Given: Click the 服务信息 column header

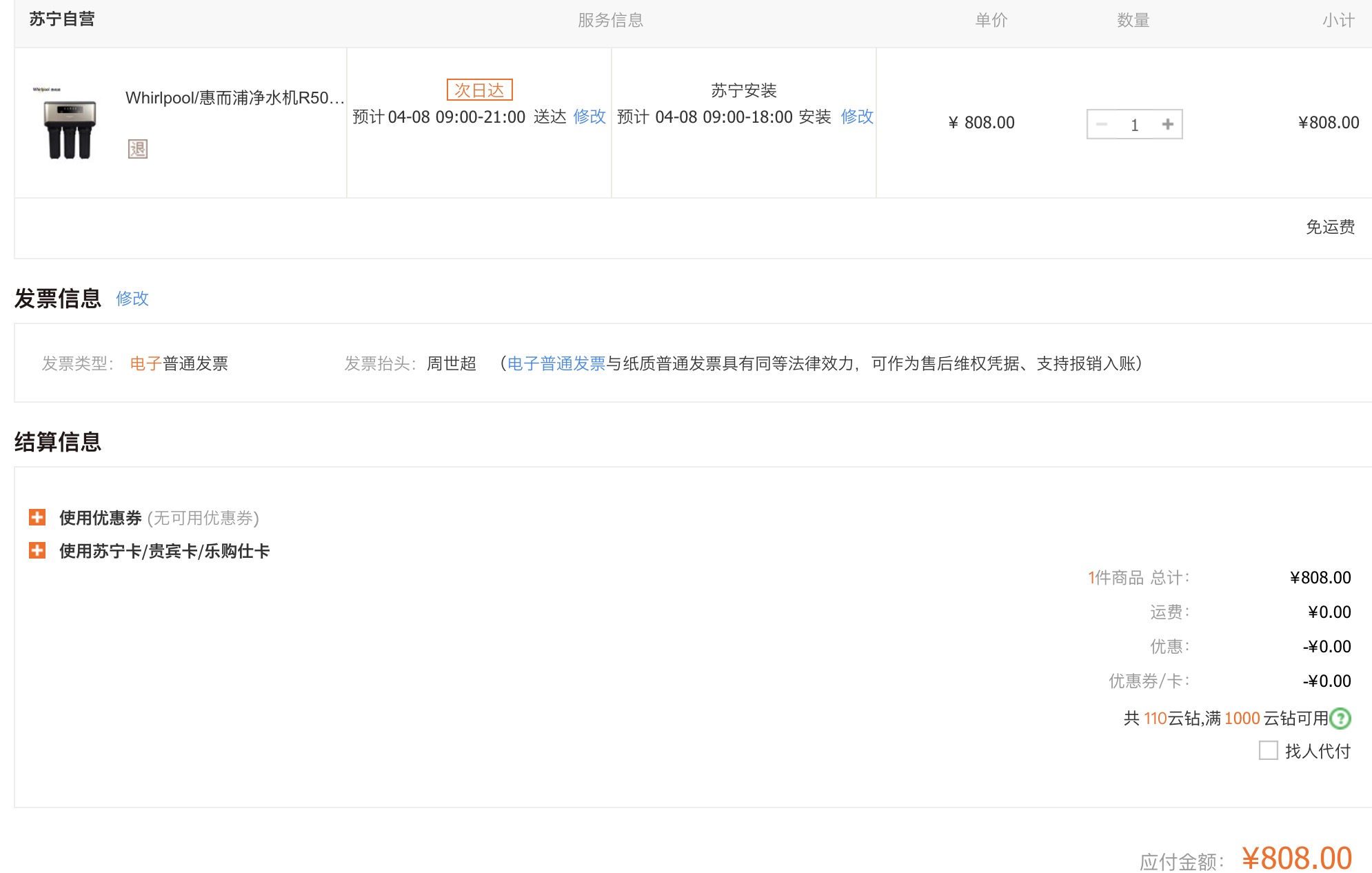Looking at the screenshot, I should [611, 20].
